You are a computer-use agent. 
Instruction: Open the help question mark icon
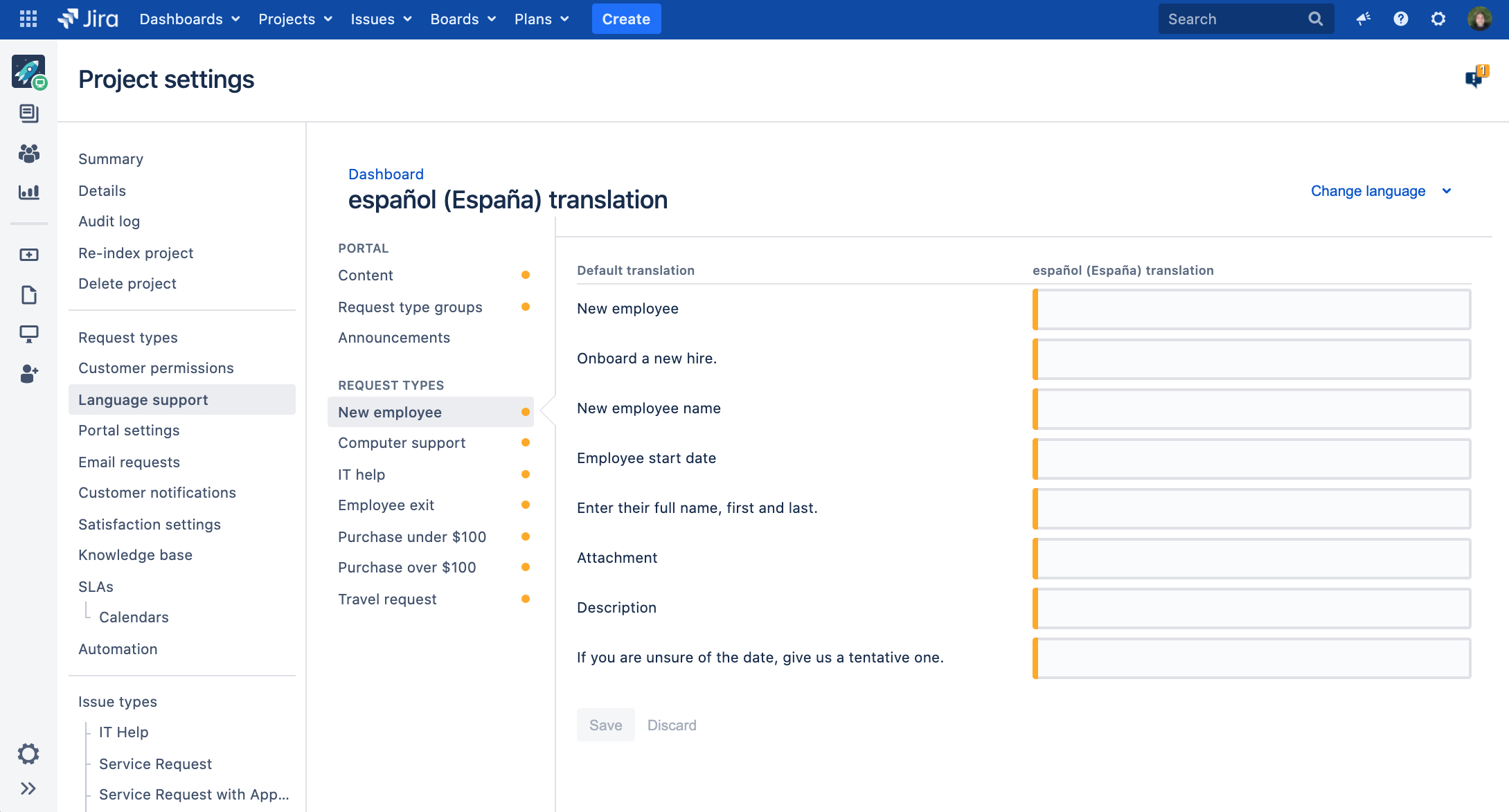coord(1401,19)
